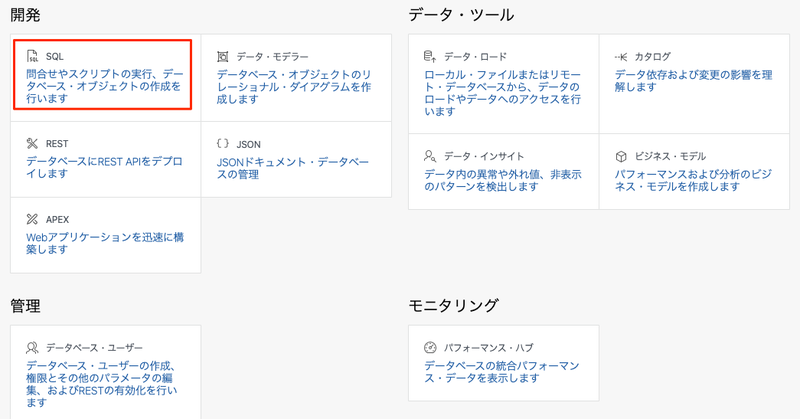This screenshot has width=800, height=419.
Task: Click the JSON curly braces icon
Action: click(223, 144)
